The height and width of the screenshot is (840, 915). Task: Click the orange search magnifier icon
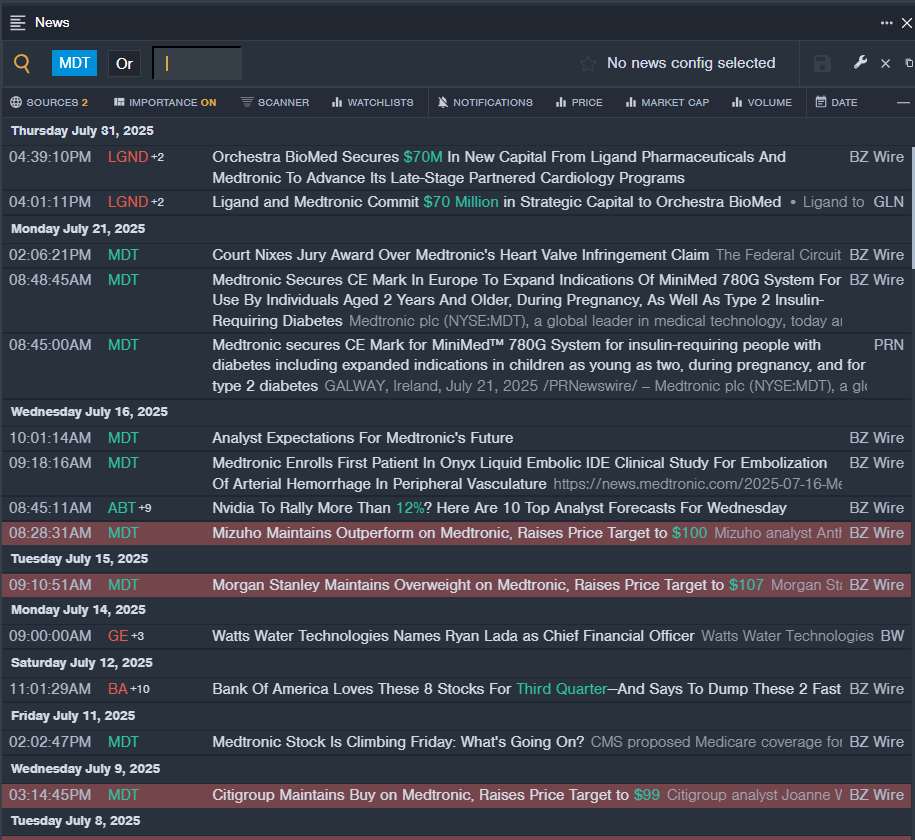[x=22, y=63]
